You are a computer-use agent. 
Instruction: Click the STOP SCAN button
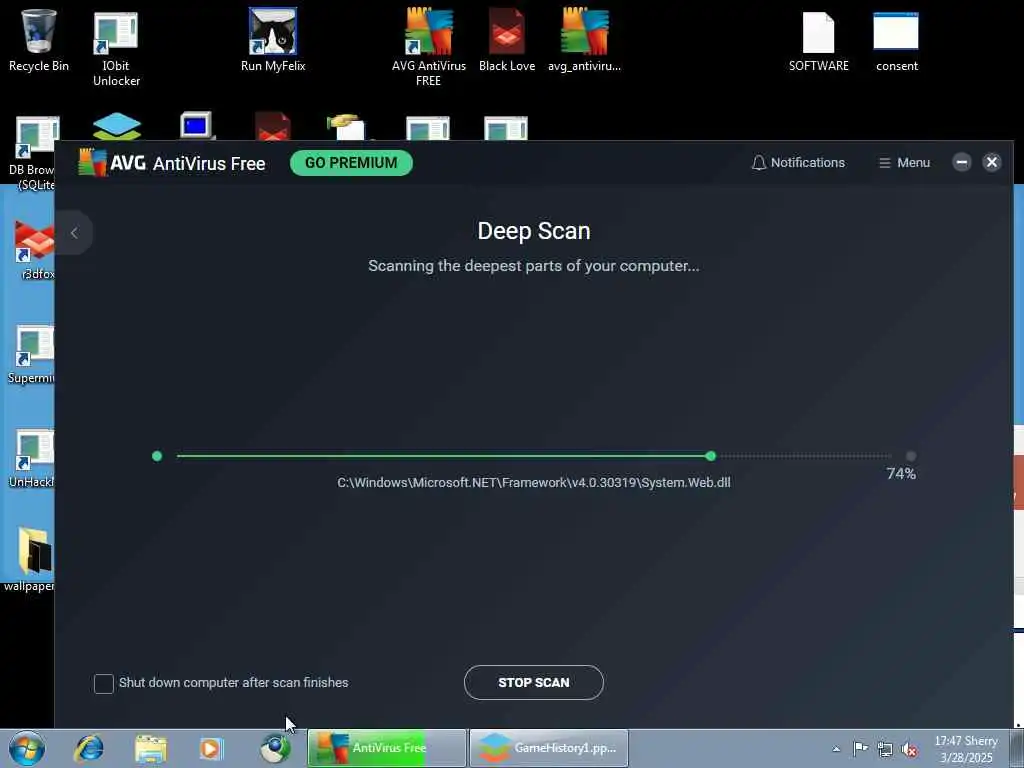(534, 682)
